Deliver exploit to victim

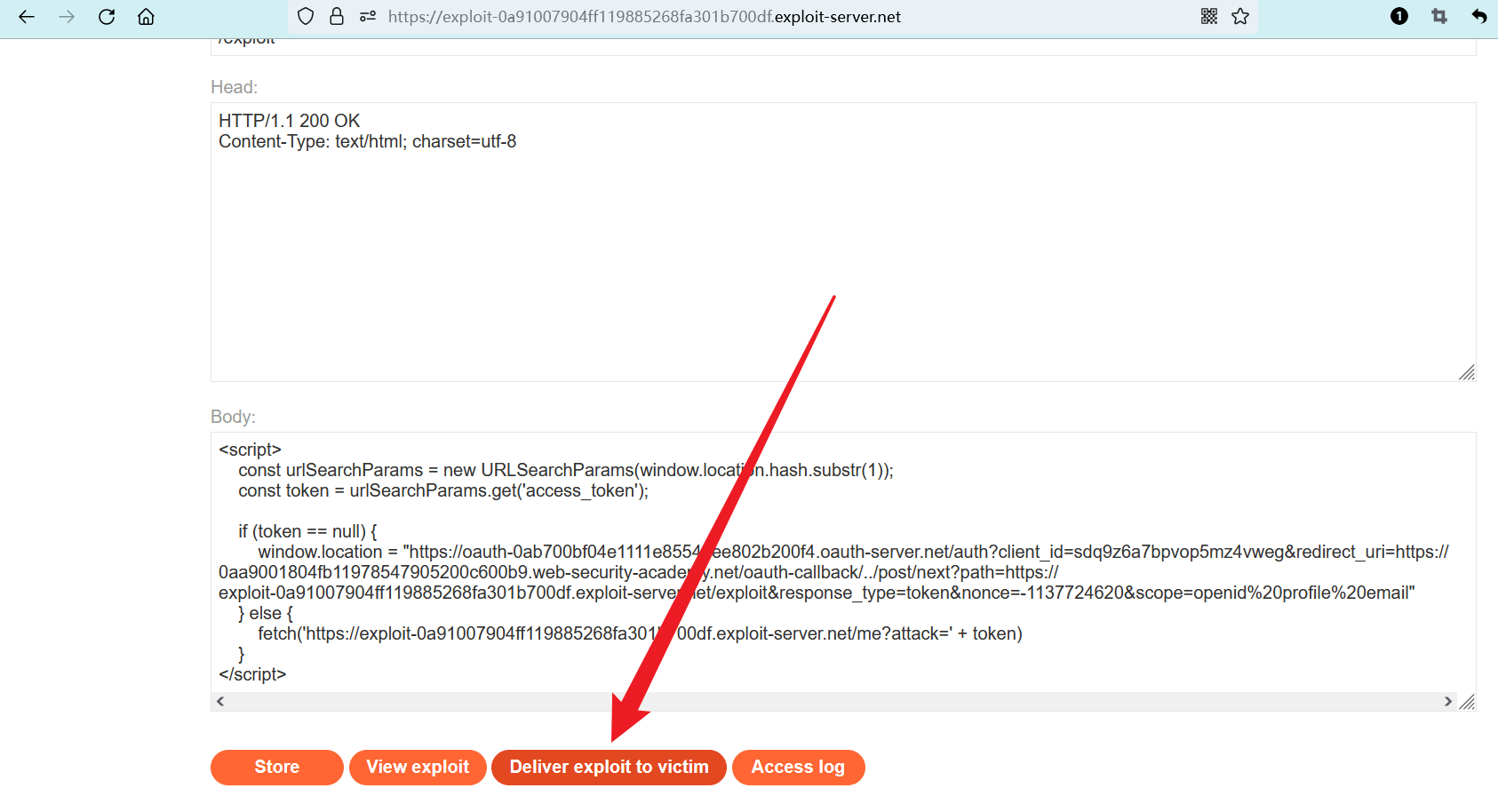coord(610,768)
